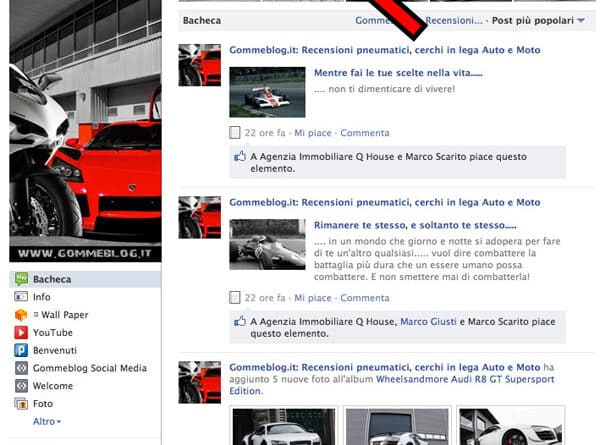This screenshot has height=445, width=600.
Task: Click the Info sidebar card icon
Action: coord(21,297)
